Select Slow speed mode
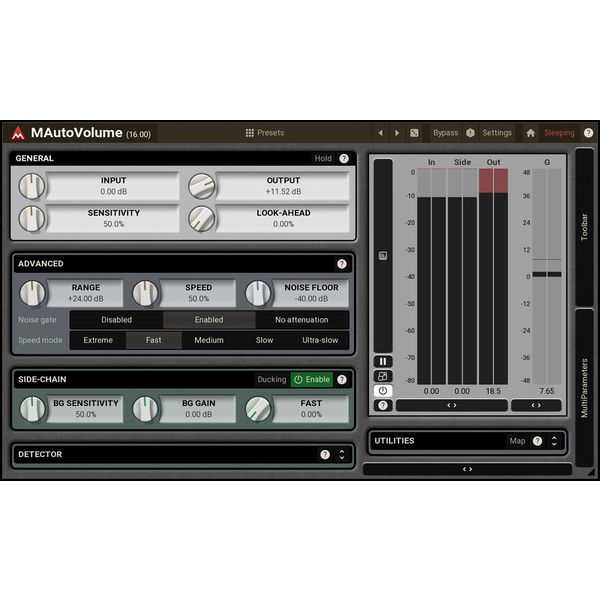600x600 pixels. [x=264, y=340]
